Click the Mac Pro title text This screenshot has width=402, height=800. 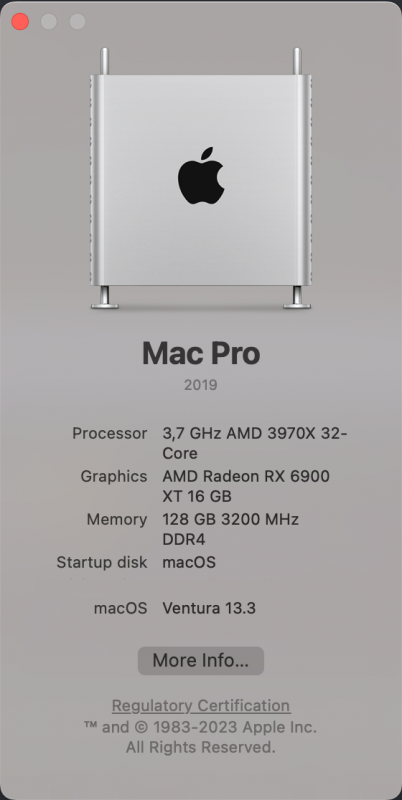pos(201,353)
